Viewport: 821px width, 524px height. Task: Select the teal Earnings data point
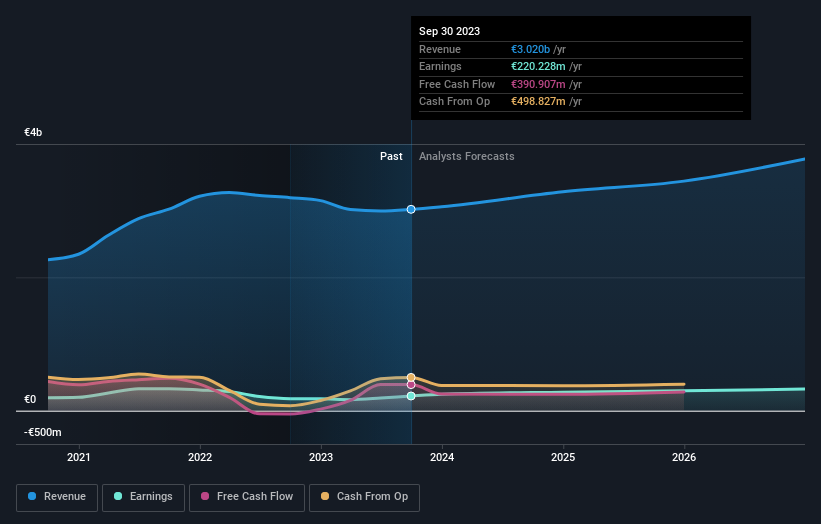[411, 396]
